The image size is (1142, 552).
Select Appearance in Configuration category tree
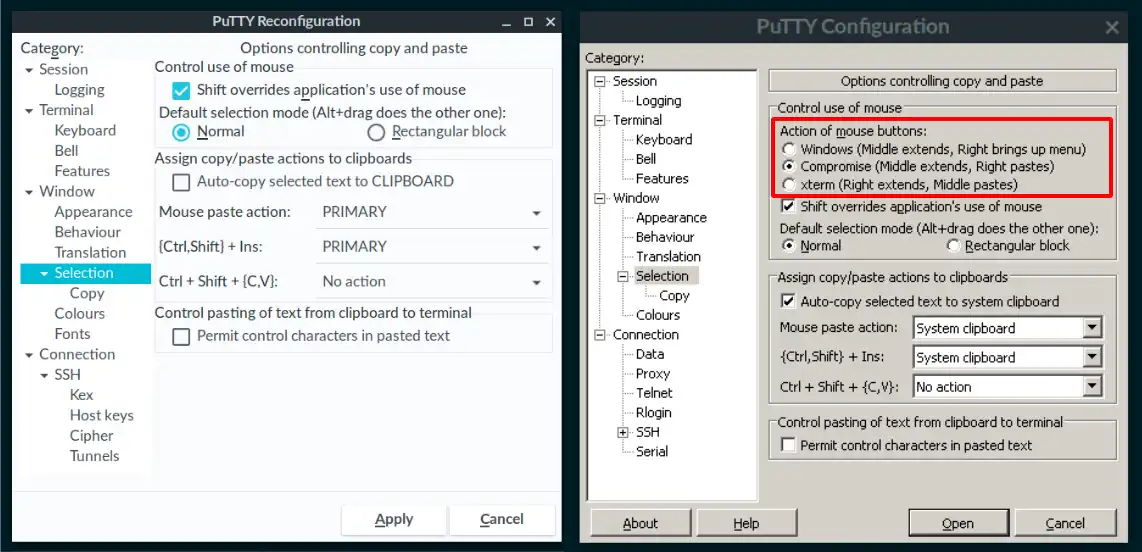pos(671,218)
